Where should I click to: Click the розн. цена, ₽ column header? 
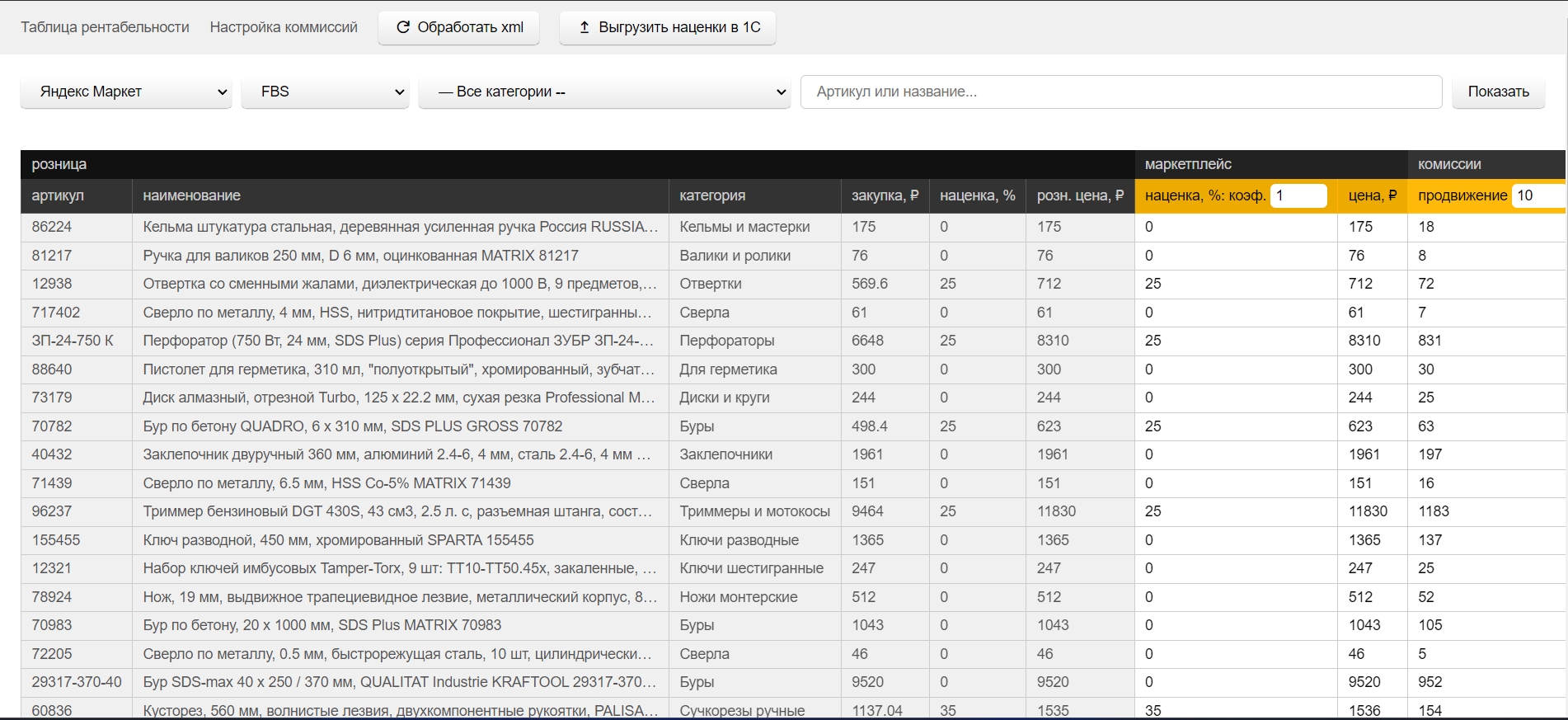(1080, 195)
